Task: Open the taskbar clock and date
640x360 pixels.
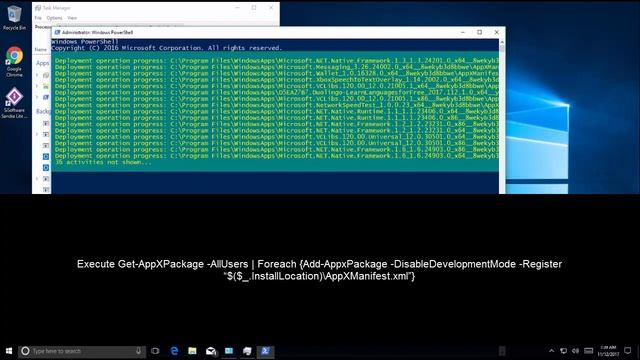Action: (x=608, y=351)
